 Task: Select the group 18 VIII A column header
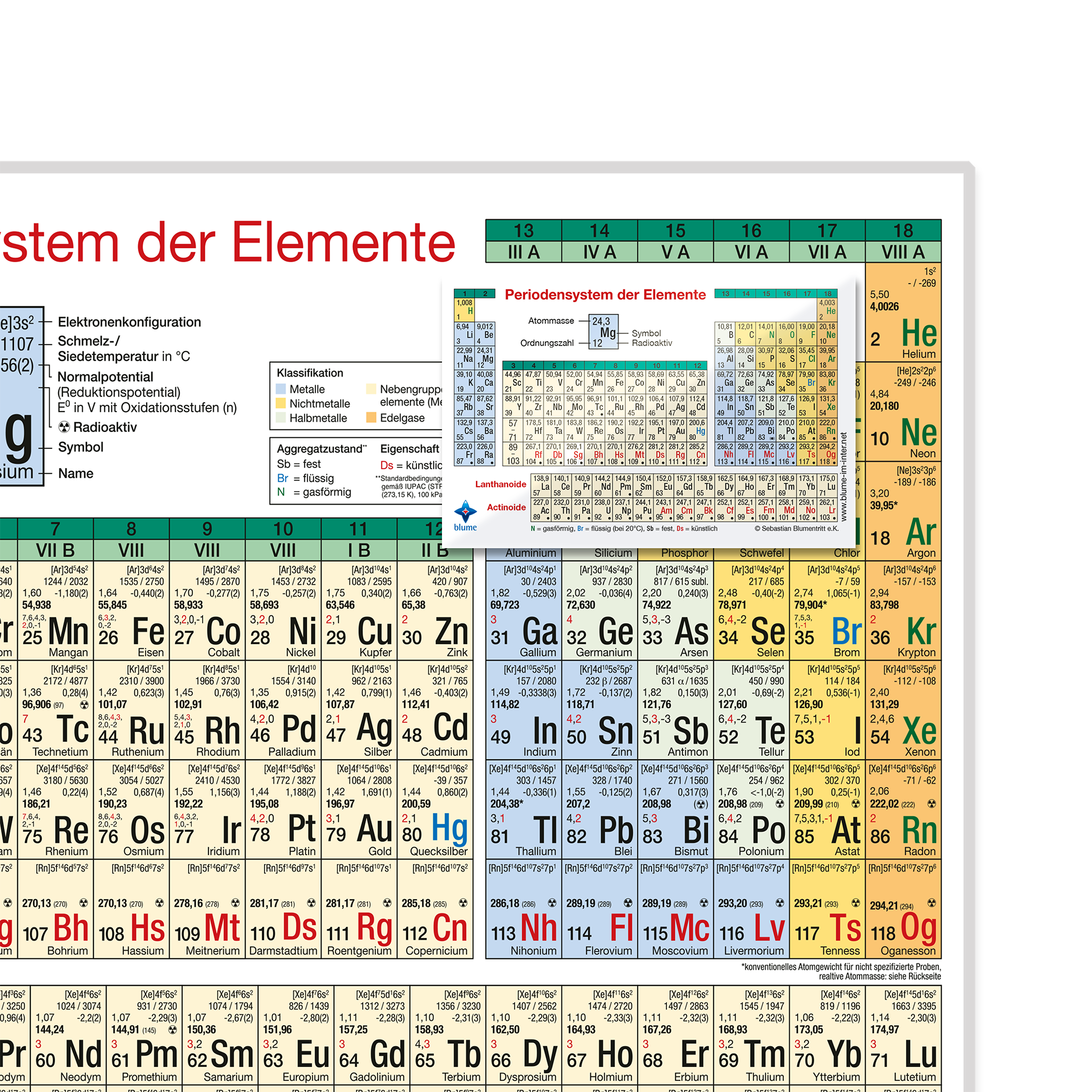(x=903, y=242)
